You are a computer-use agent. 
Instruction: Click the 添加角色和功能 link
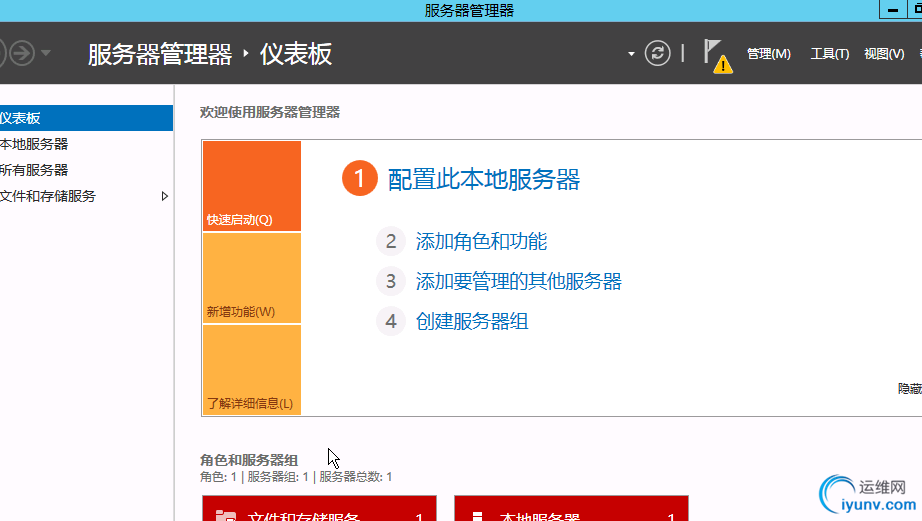coord(482,242)
